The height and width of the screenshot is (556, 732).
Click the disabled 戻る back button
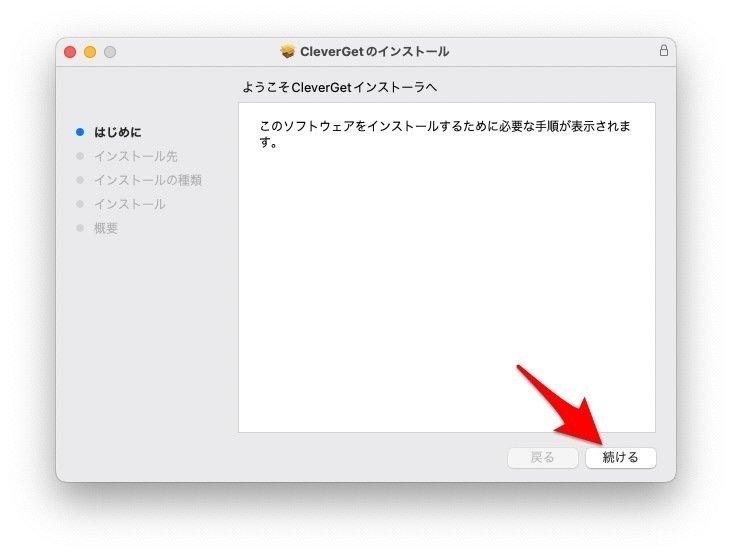click(542, 457)
